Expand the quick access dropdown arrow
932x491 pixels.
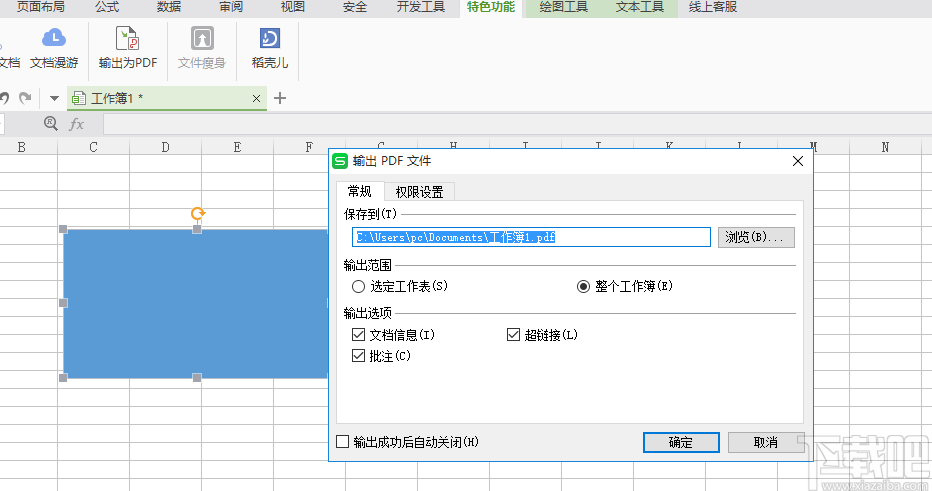(54, 99)
